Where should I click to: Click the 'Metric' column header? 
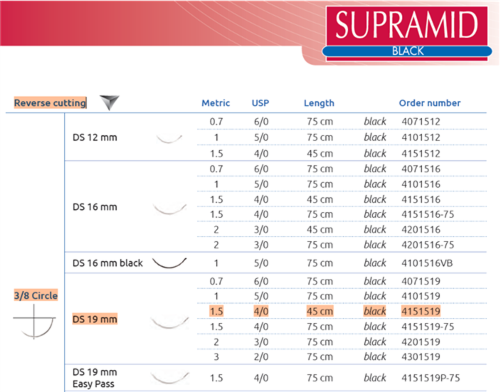pos(216,103)
